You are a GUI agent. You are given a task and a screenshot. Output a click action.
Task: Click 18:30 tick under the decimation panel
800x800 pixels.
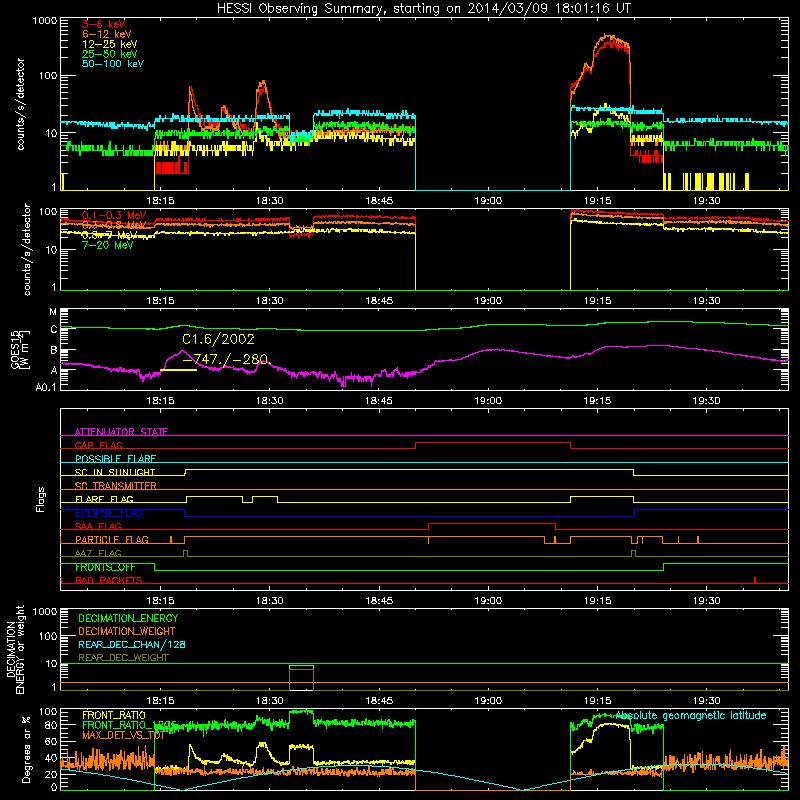click(269, 701)
